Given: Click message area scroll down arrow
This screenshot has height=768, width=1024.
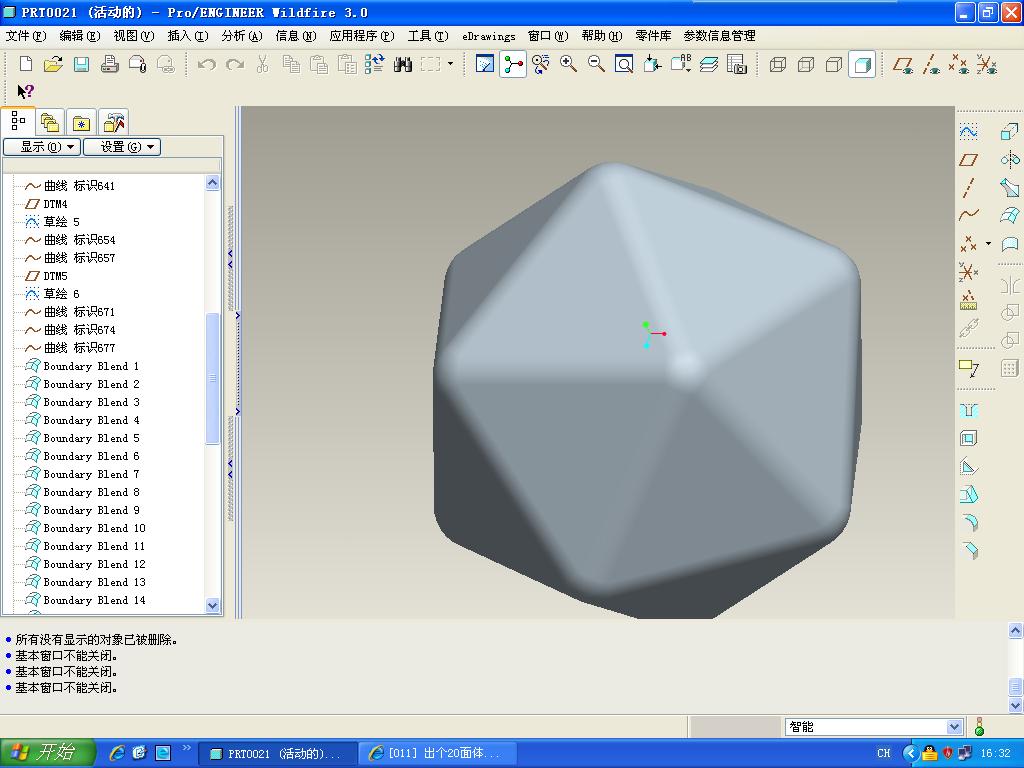Looking at the screenshot, I should click(x=1015, y=705).
